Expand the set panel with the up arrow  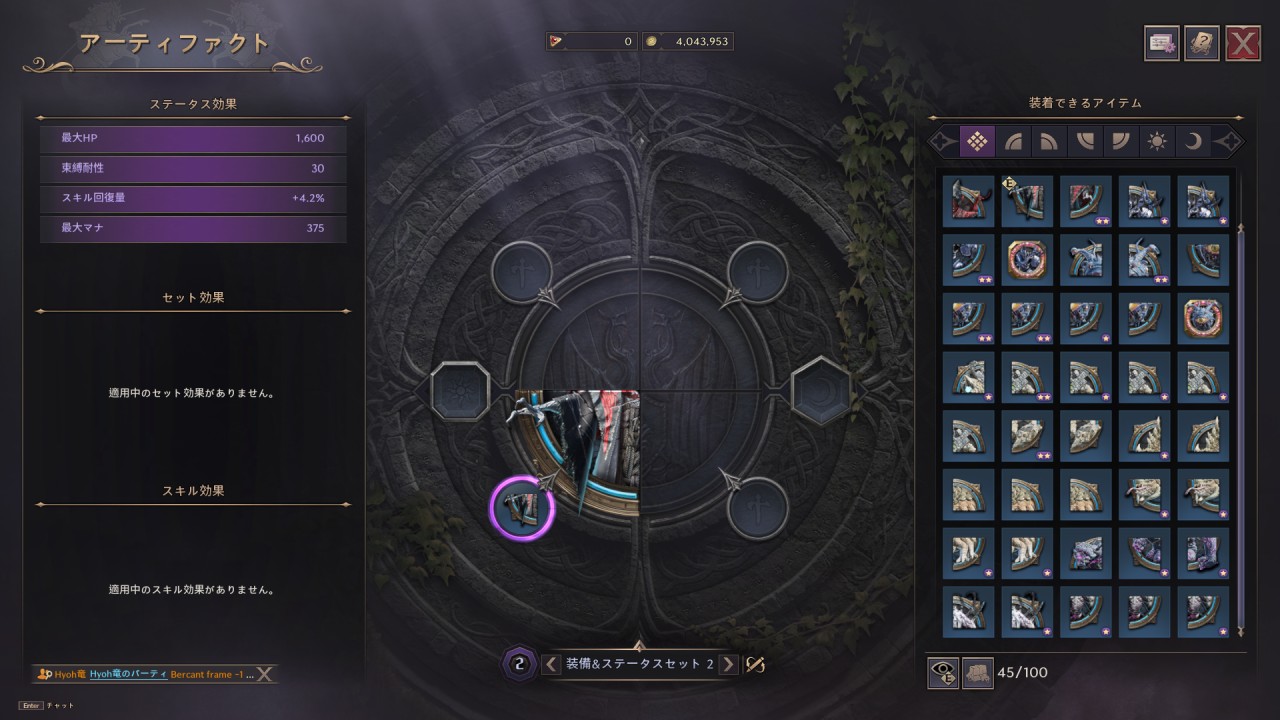tap(640, 645)
